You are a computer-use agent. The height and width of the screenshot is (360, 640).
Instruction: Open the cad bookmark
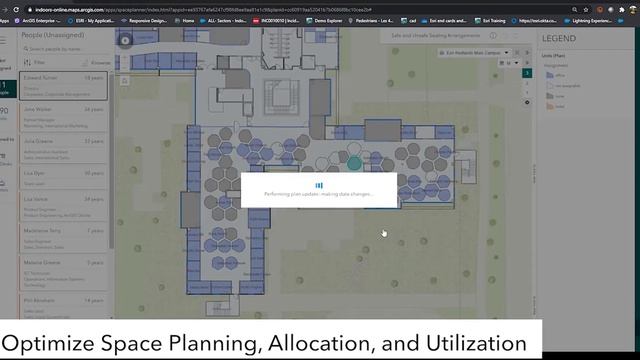click(x=409, y=20)
